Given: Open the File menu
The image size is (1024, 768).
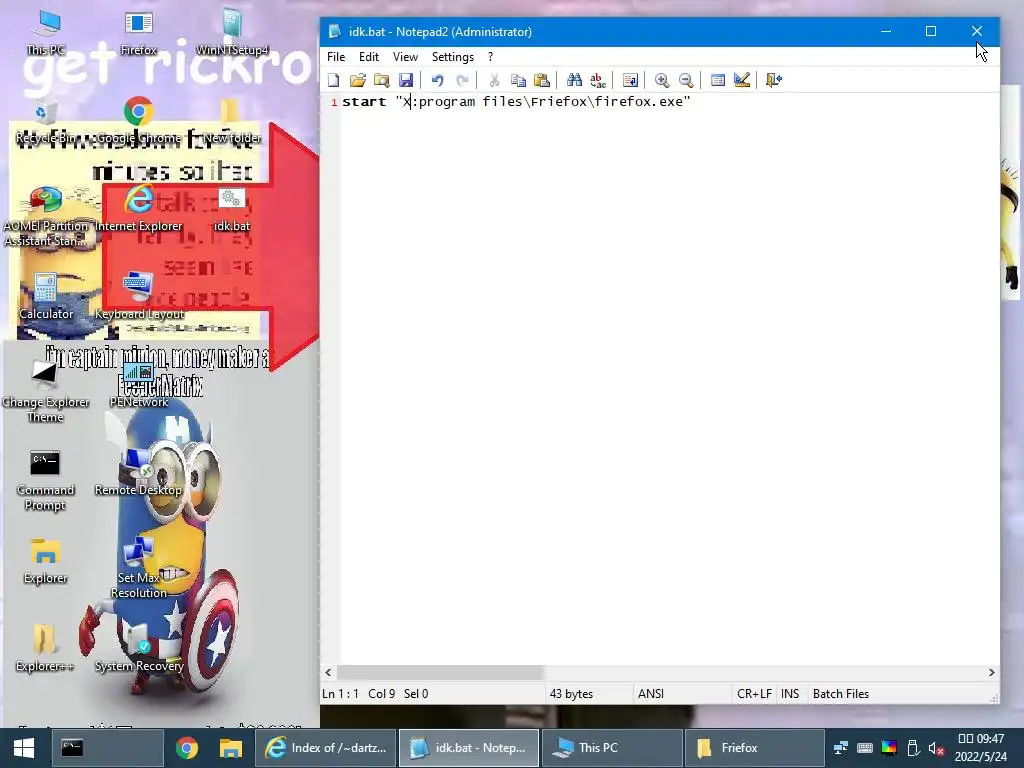Looking at the screenshot, I should pyautogui.click(x=336, y=57).
